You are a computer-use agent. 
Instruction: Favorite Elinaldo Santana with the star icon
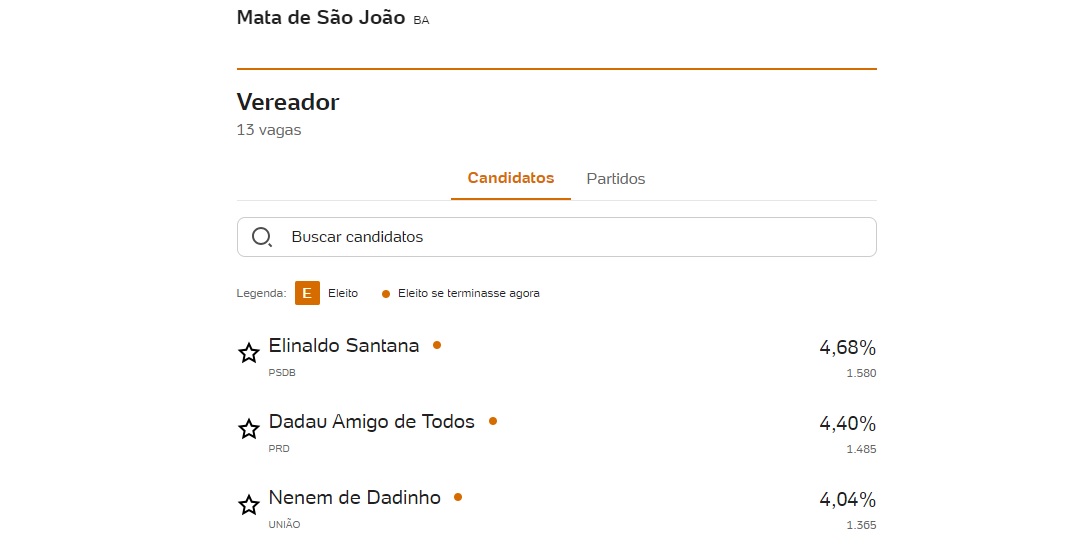248,353
